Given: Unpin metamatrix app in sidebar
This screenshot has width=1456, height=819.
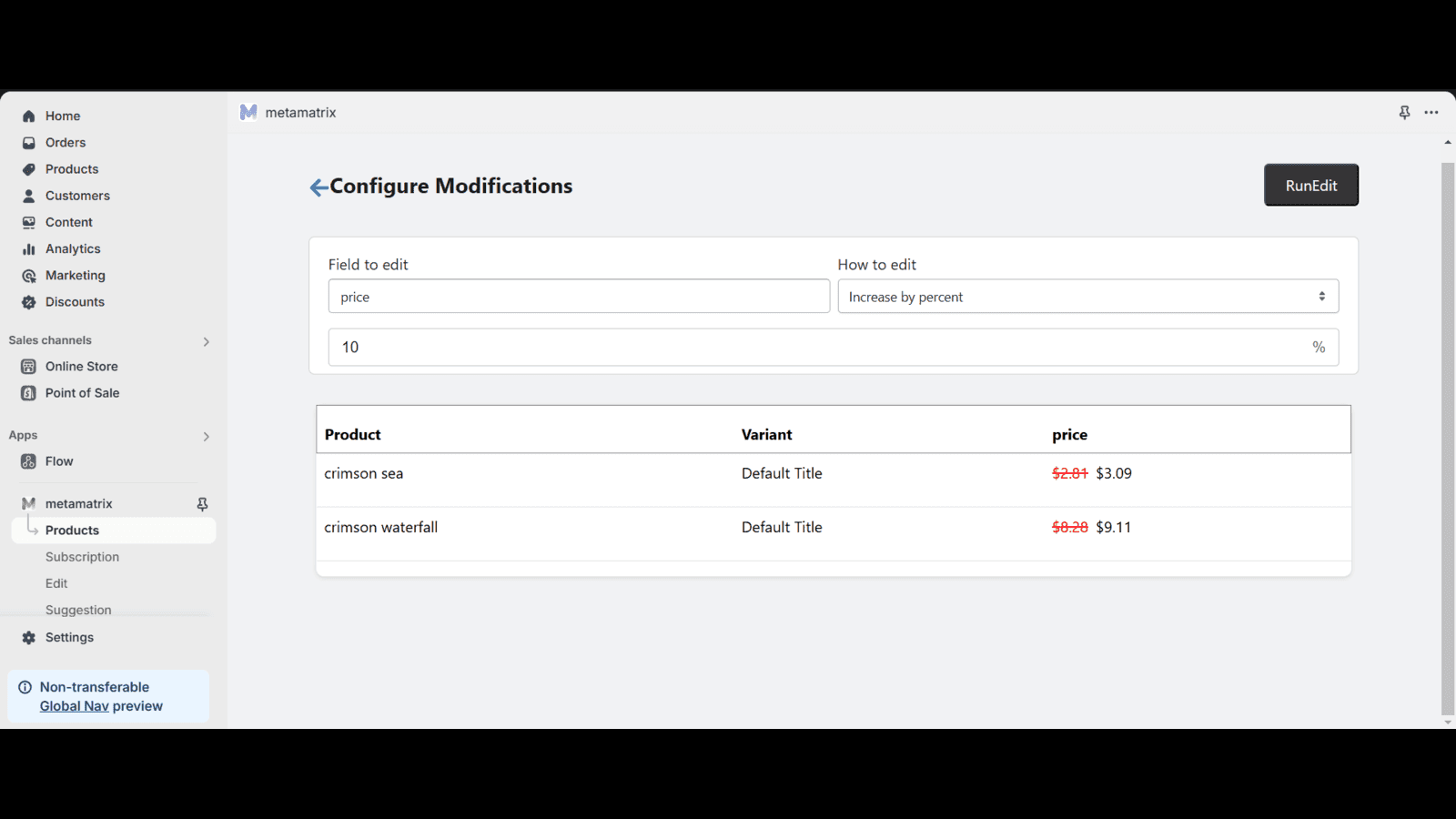Looking at the screenshot, I should pyautogui.click(x=202, y=504).
